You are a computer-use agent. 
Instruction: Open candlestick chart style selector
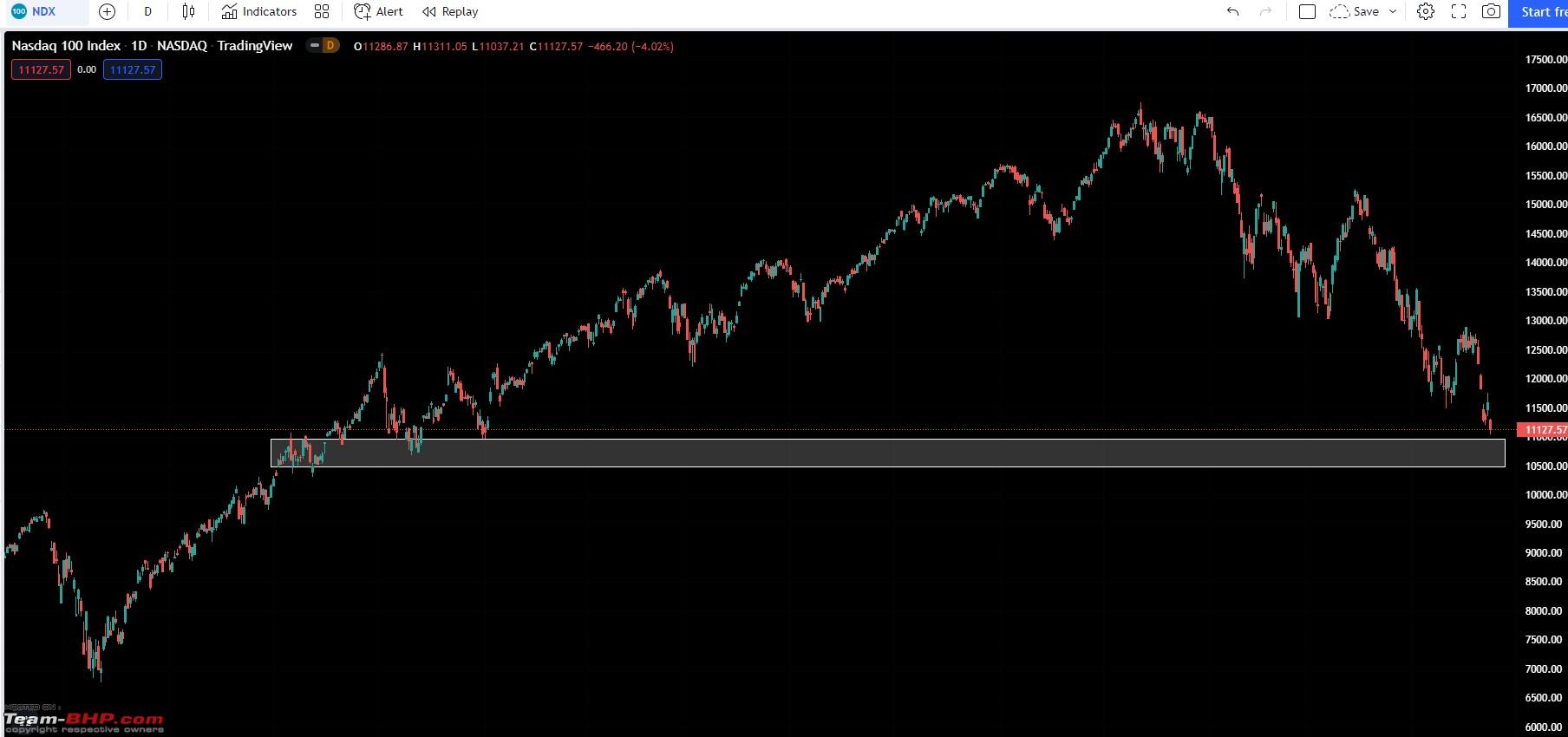[x=188, y=11]
